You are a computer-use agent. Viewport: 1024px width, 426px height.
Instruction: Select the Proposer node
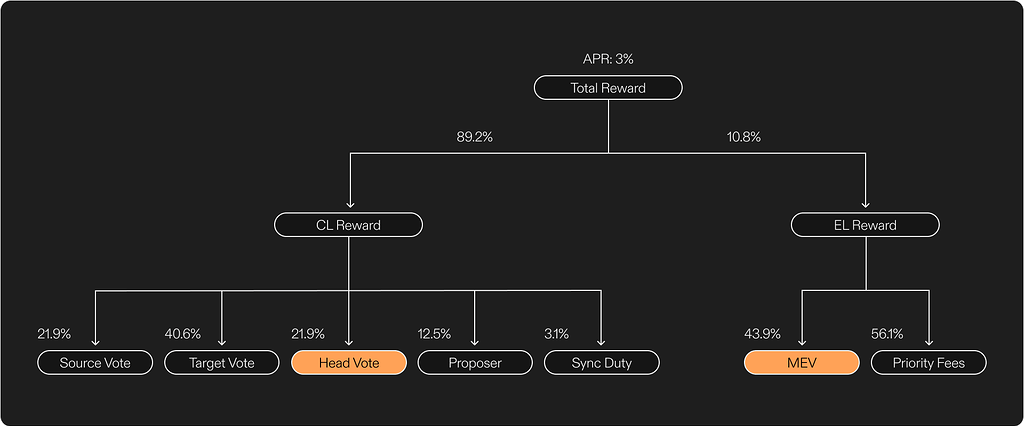coord(475,363)
